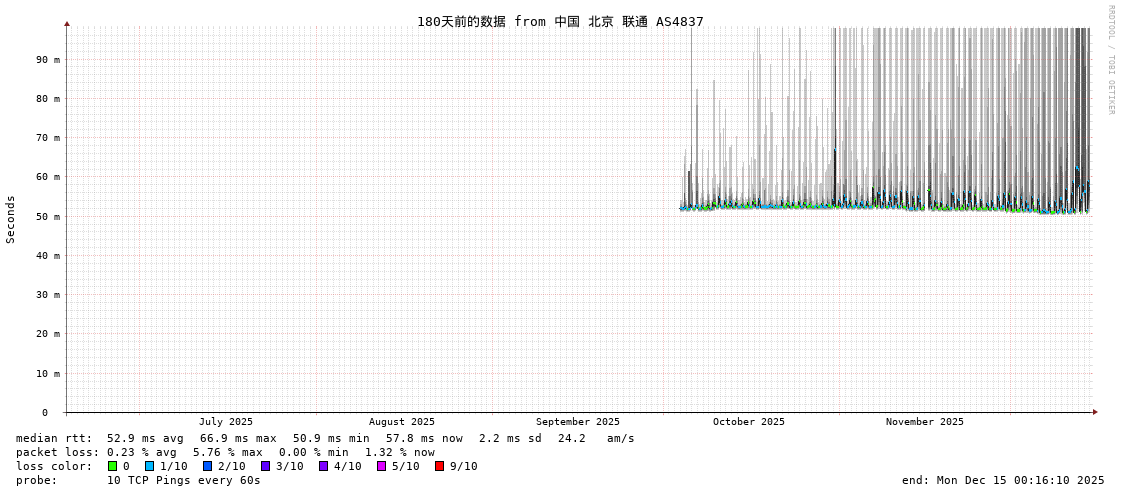Click the magenta 5/10 loss swatch
This screenshot has width=1121, height=494.
coord(381,466)
